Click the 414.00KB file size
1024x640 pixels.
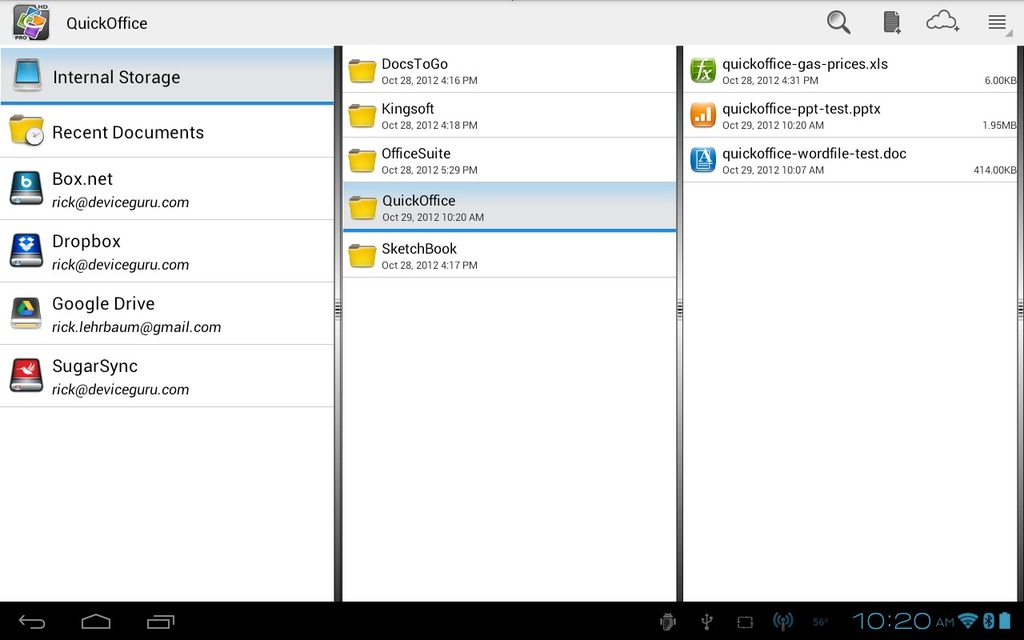995,170
